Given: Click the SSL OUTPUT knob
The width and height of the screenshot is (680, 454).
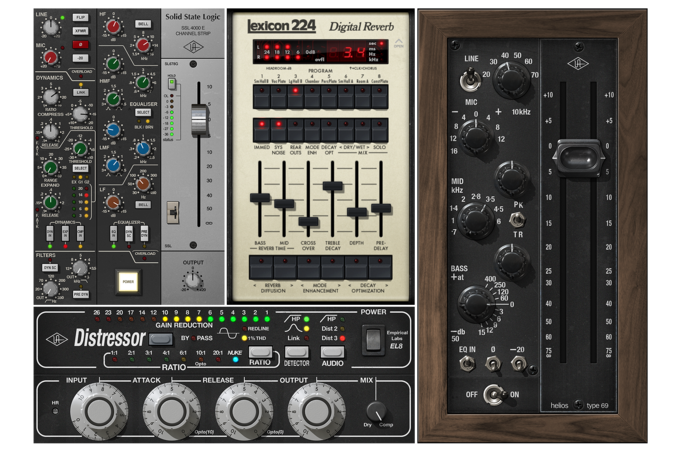Looking at the screenshot, I should [193, 281].
